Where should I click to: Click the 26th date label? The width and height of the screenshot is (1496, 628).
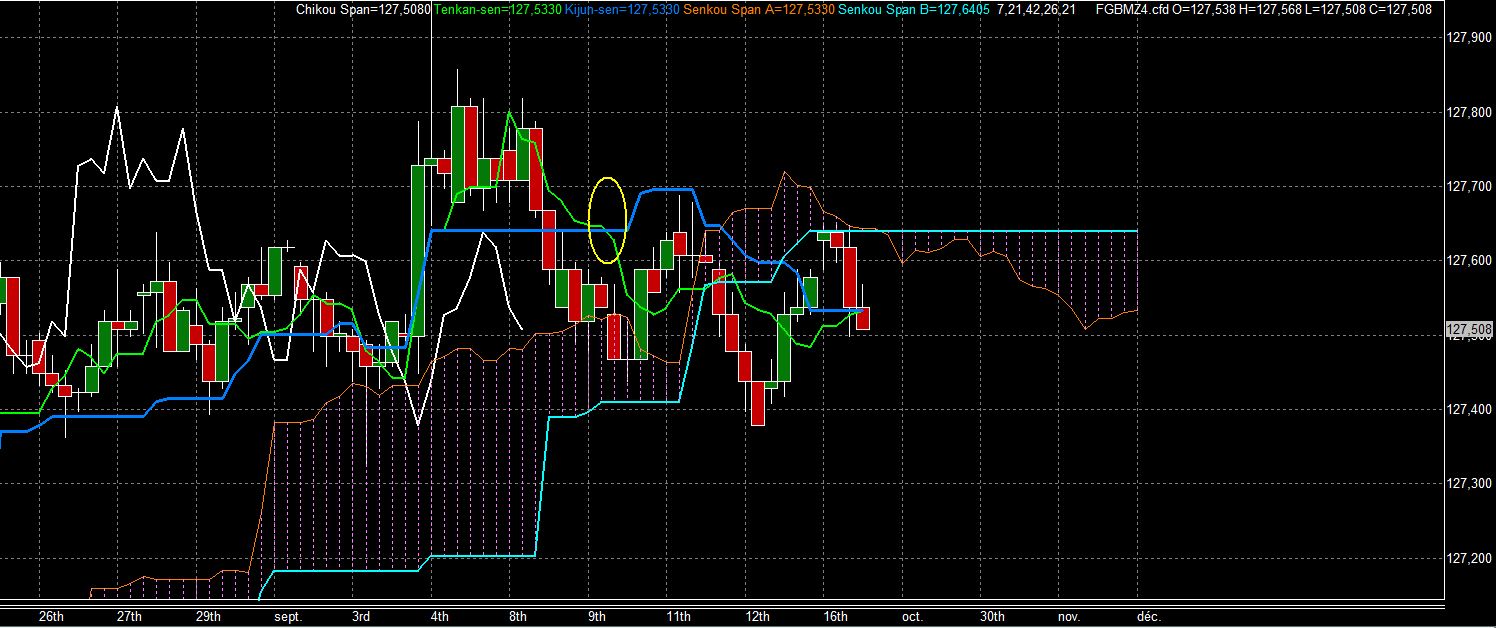click(x=50, y=616)
